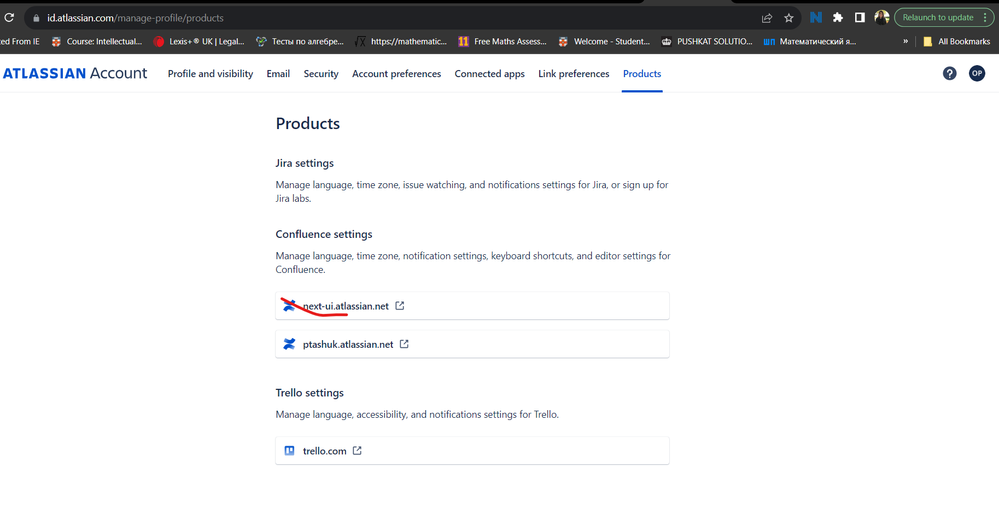Screen dimensions: 999x525
Task: Click the Atlassian Account logo
Action: pos(75,73)
